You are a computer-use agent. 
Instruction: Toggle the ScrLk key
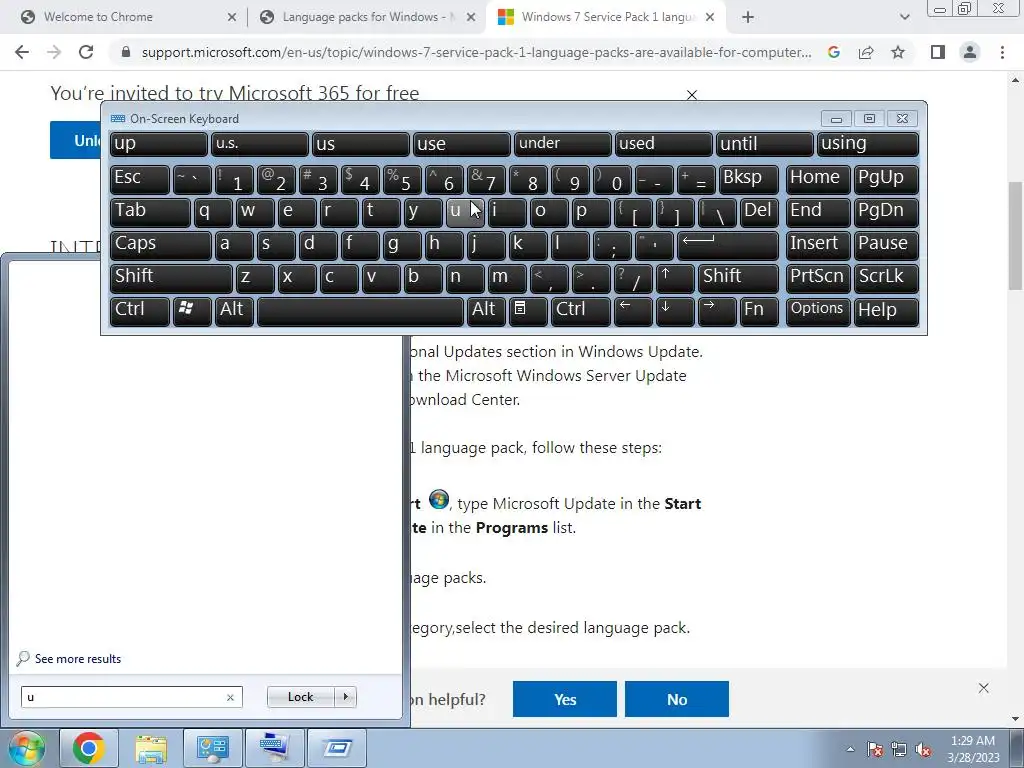coord(886,278)
